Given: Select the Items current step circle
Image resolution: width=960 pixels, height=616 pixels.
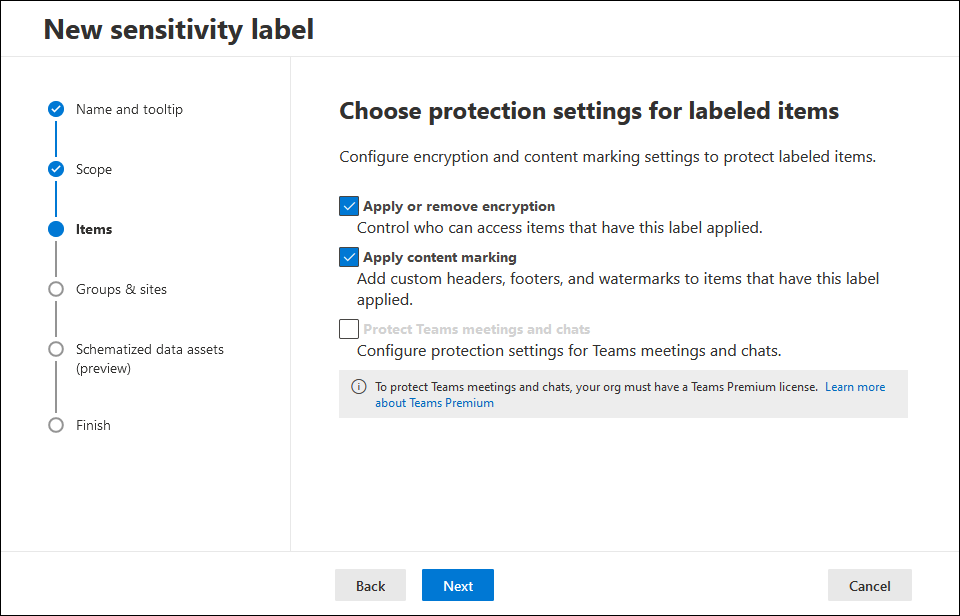Looking at the screenshot, I should (56, 229).
